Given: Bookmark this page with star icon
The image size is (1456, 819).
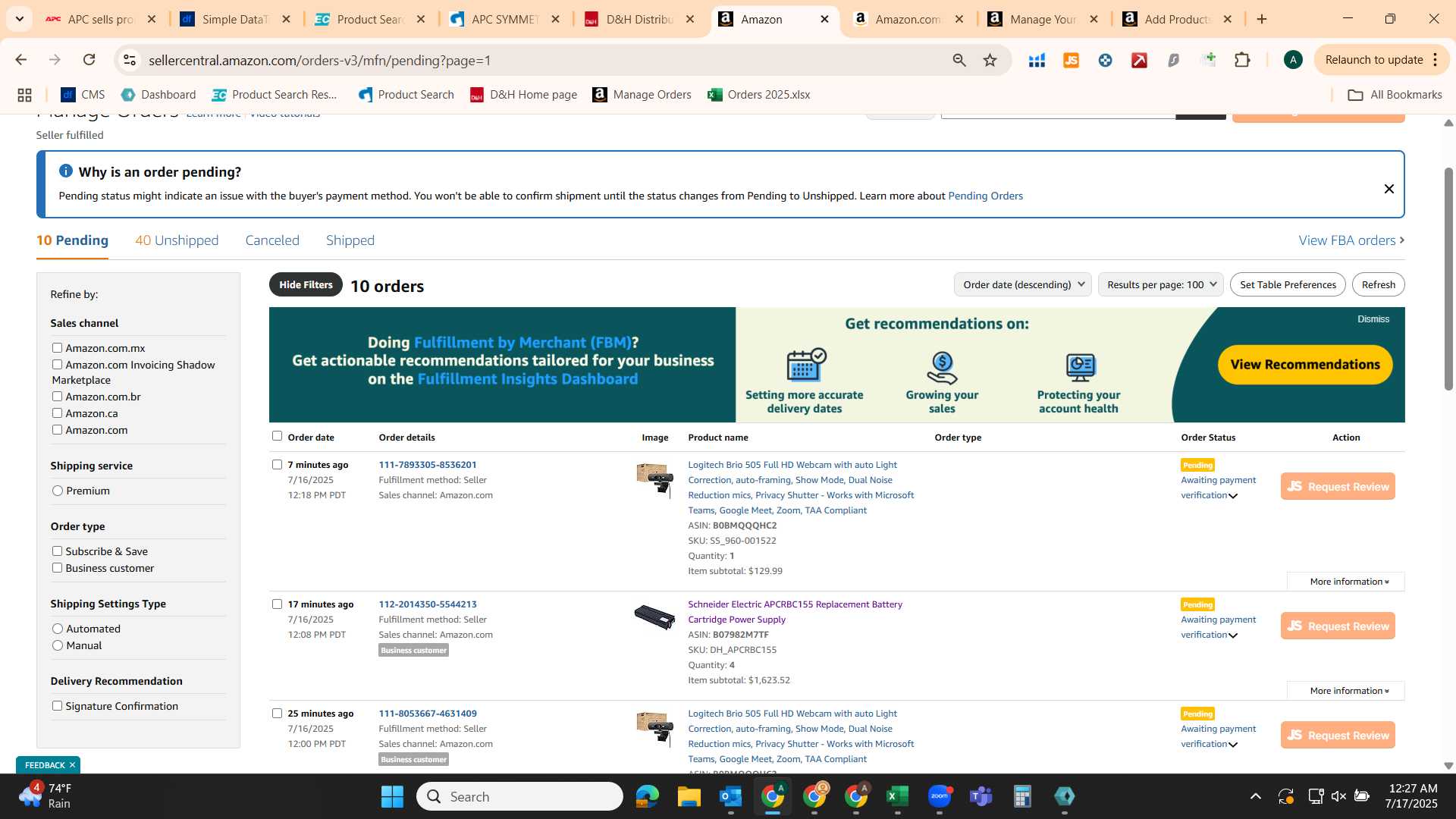Looking at the screenshot, I should point(990,60).
